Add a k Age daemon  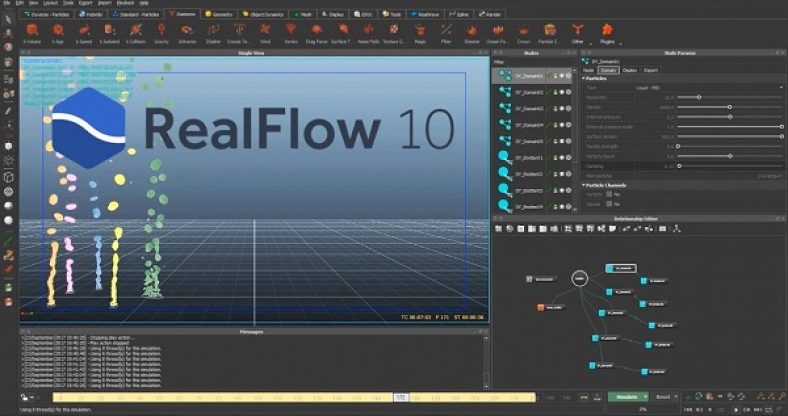coord(58,34)
